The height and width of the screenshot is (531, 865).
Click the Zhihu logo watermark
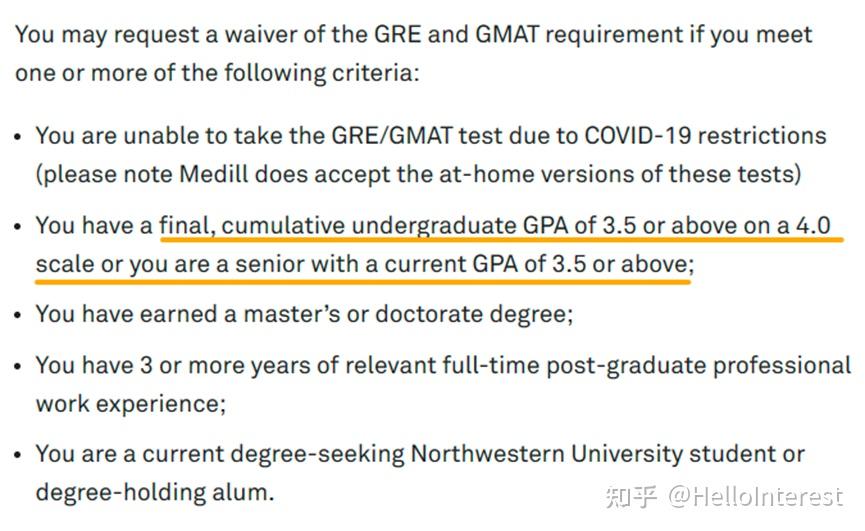coord(632,497)
